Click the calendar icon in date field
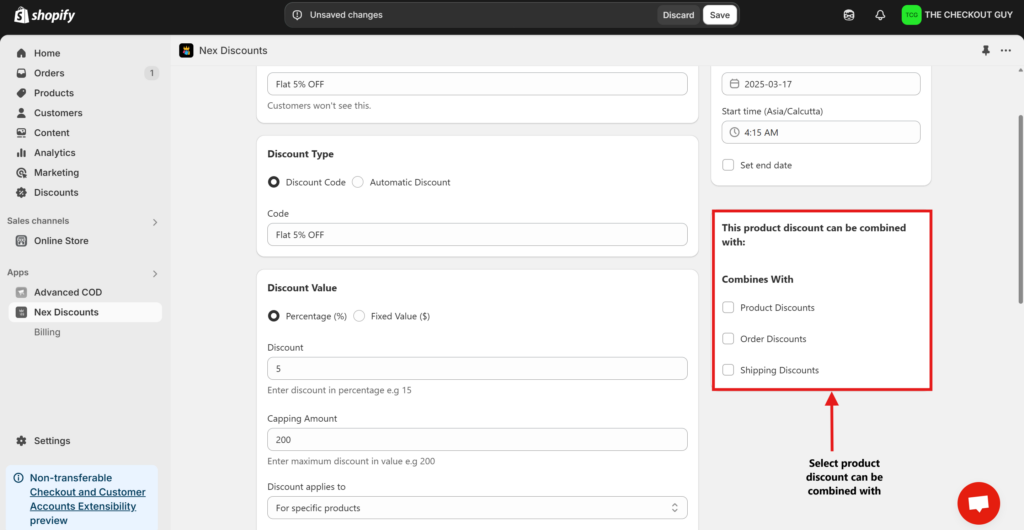1024x530 pixels. click(734, 84)
